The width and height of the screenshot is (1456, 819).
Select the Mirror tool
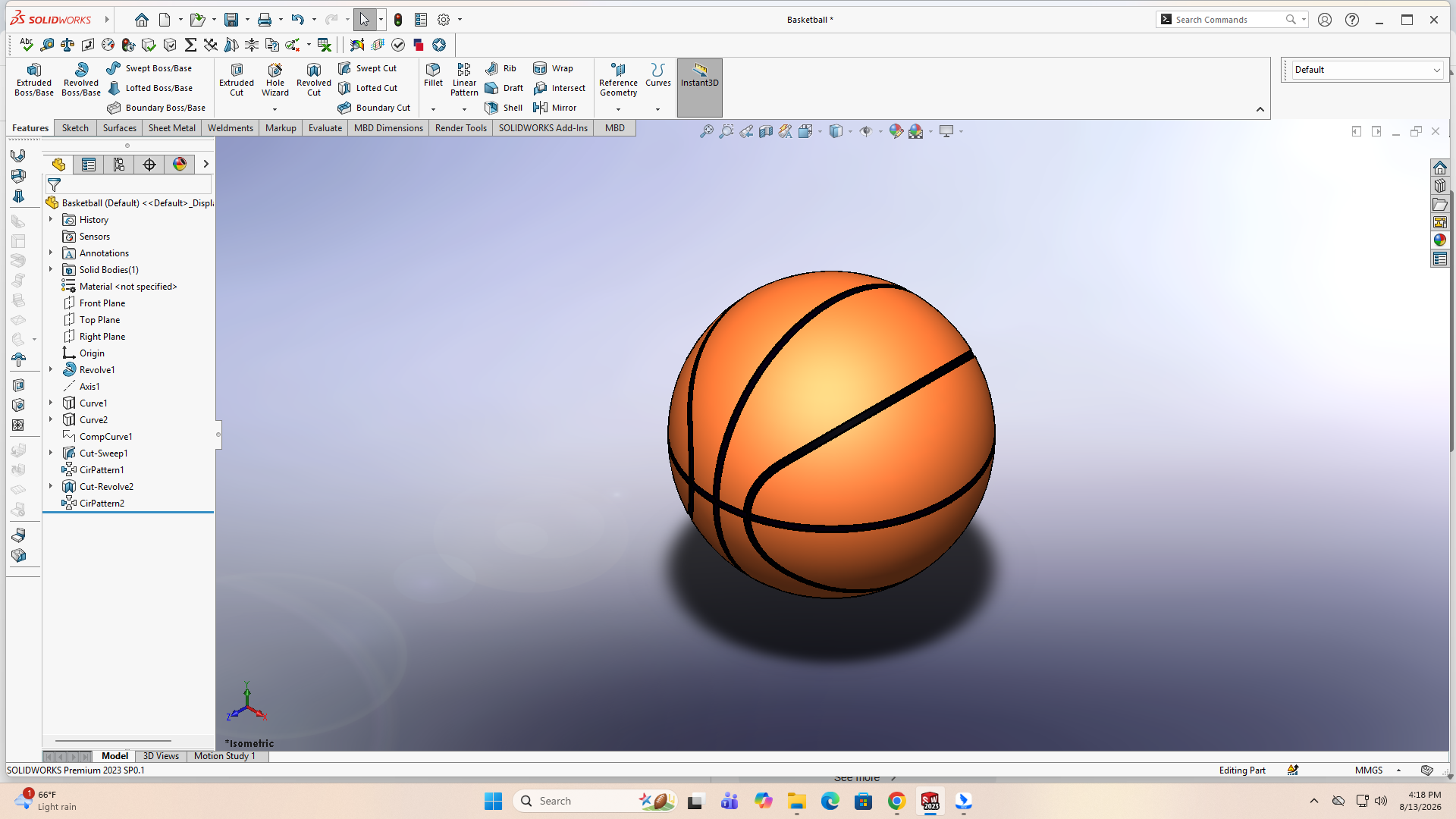[554, 108]
